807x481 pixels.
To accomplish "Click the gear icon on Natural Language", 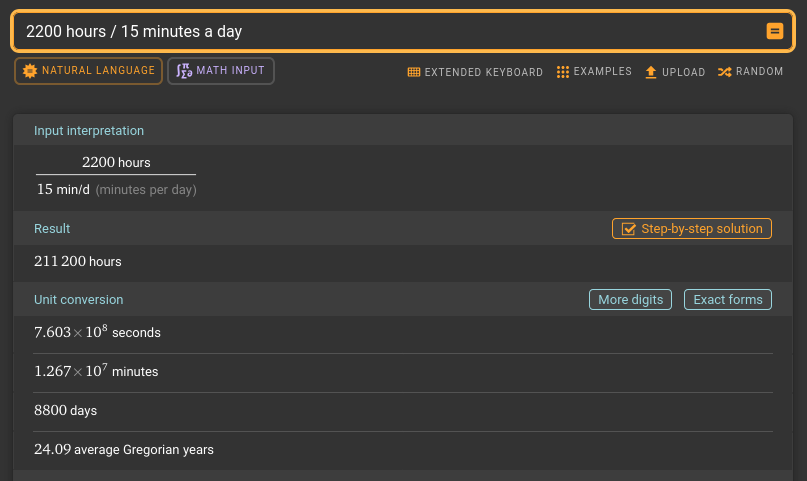I will pos(30,71).
